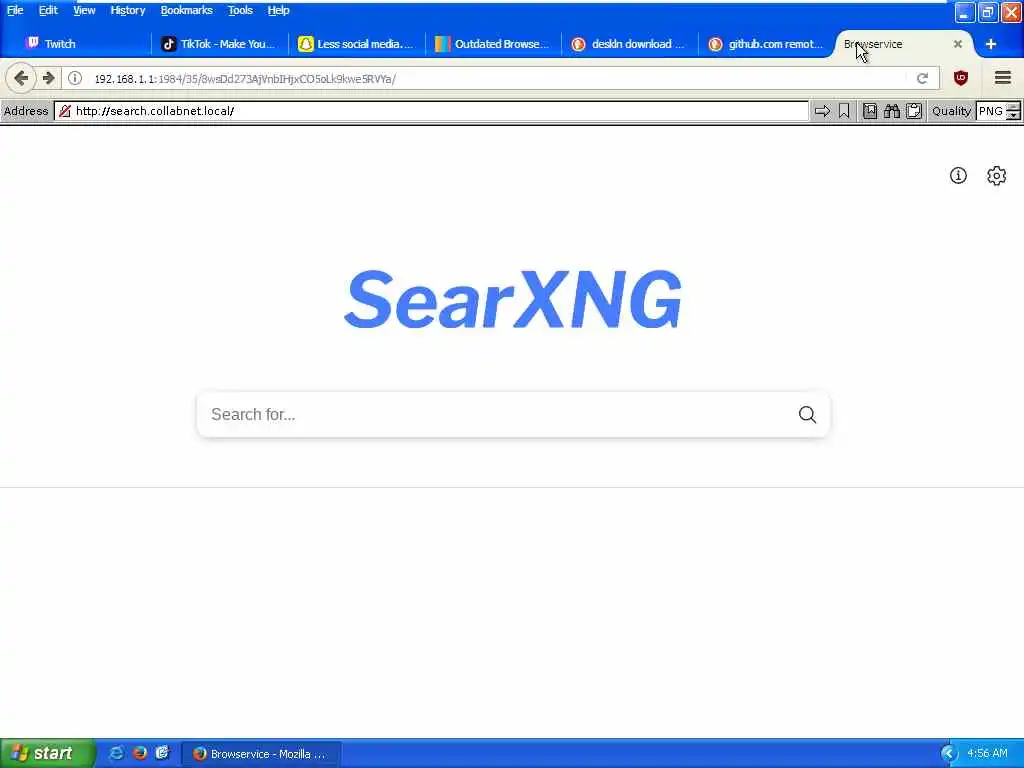The height and width of the screenshot is (768, 1024).
Task: Expand hidden system tray icons arrow
Action: click(948, 754)
